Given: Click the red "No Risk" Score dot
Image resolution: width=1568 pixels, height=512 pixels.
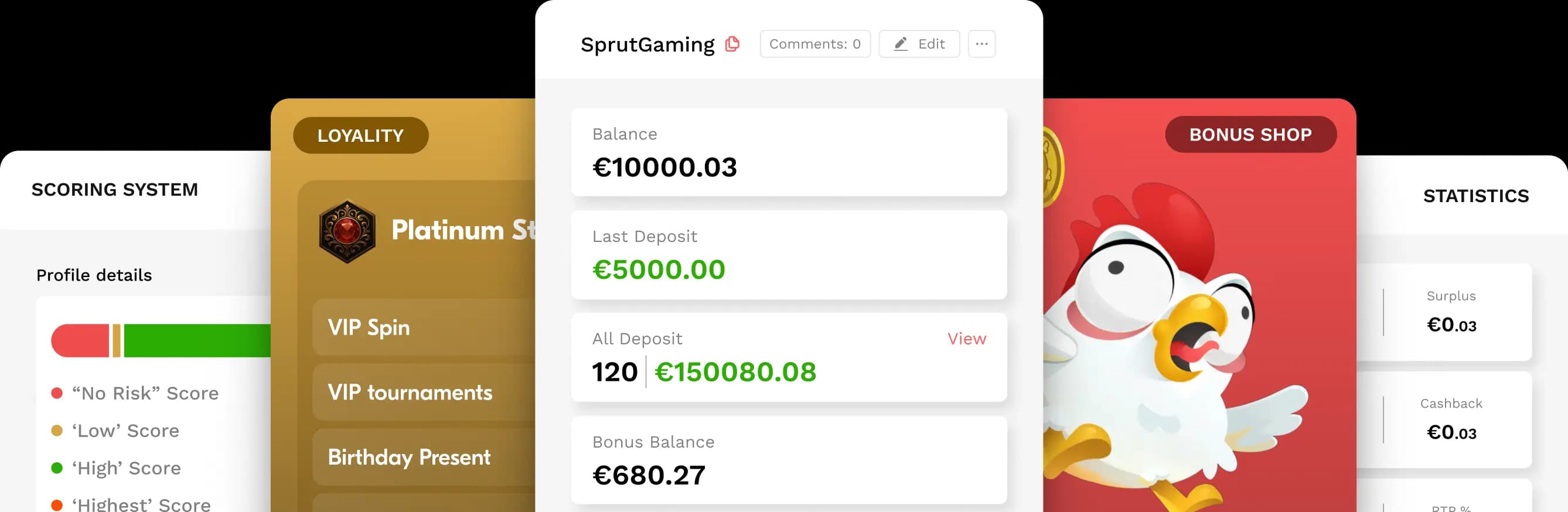Looking at the screenshot, I should pyautogui.click(x=57, y=393).
